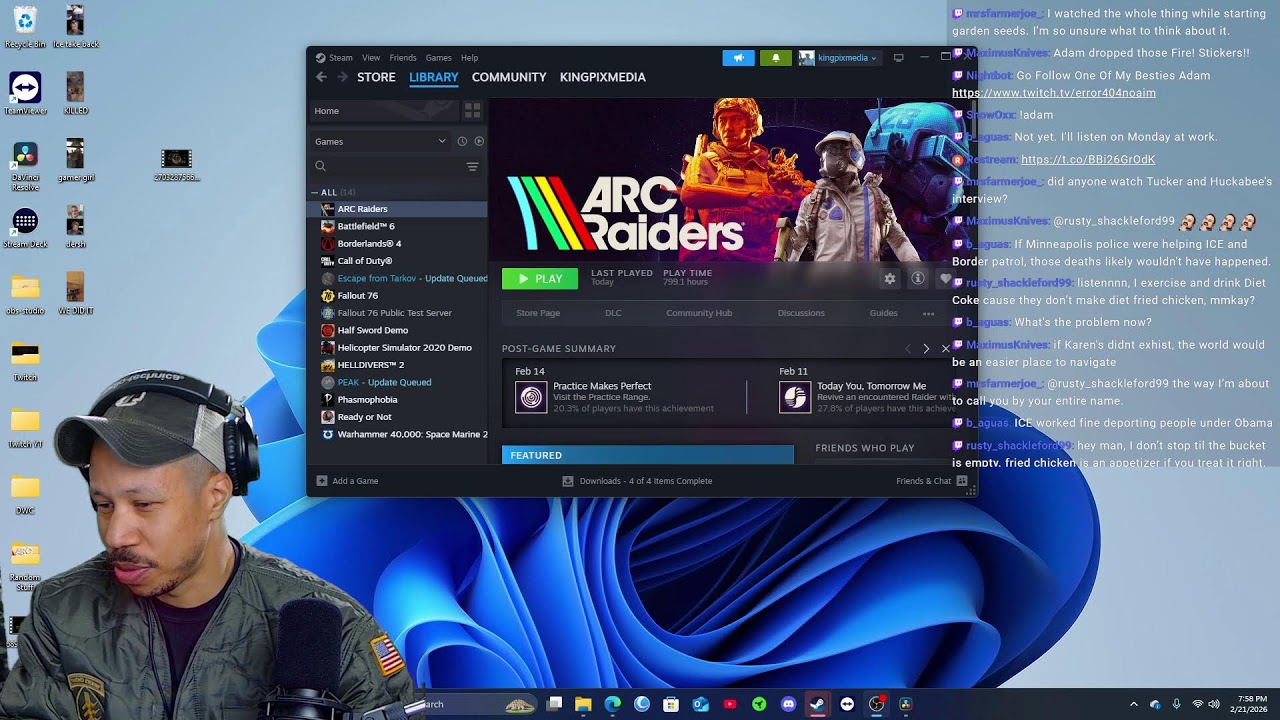Open the Guides link

883,313
